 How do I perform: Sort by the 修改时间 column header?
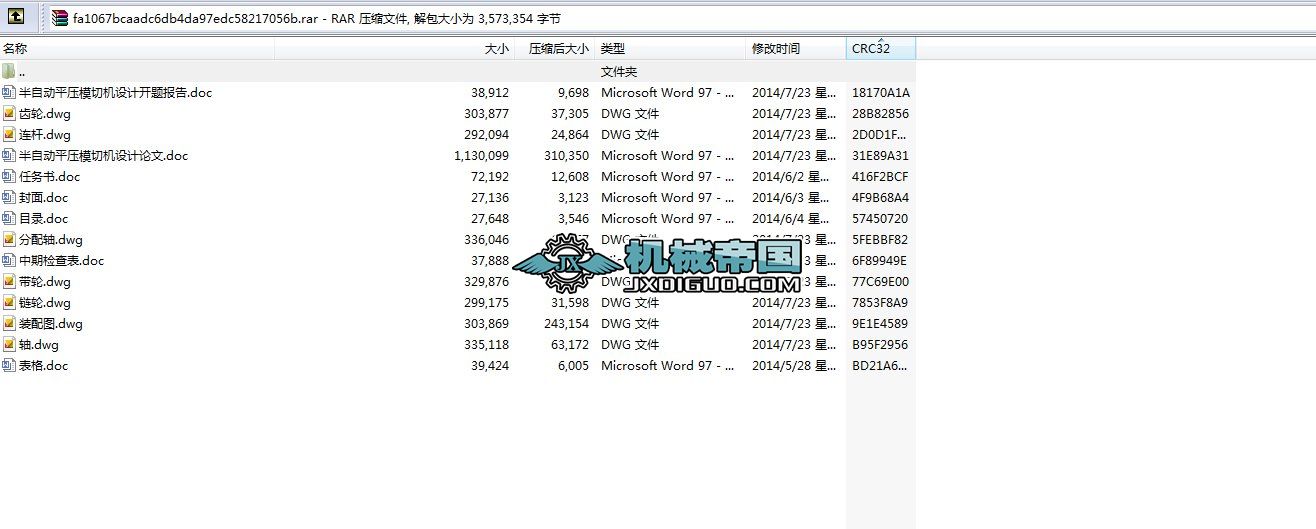796,48
